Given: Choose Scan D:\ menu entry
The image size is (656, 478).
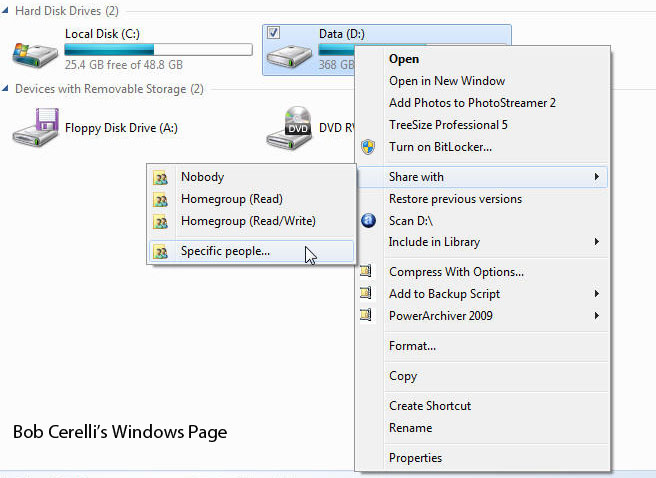Looking at the screenshot, I should click(483, 220).
